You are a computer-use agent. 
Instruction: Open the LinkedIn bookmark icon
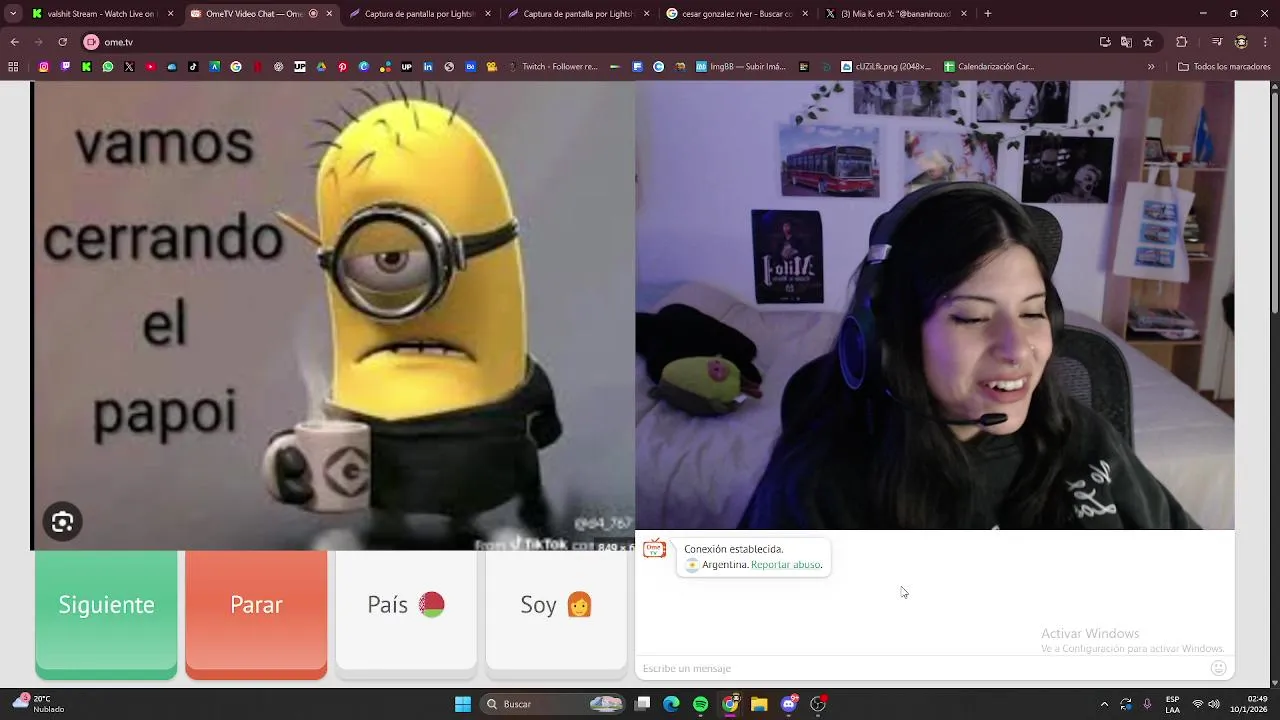[428, 67]
